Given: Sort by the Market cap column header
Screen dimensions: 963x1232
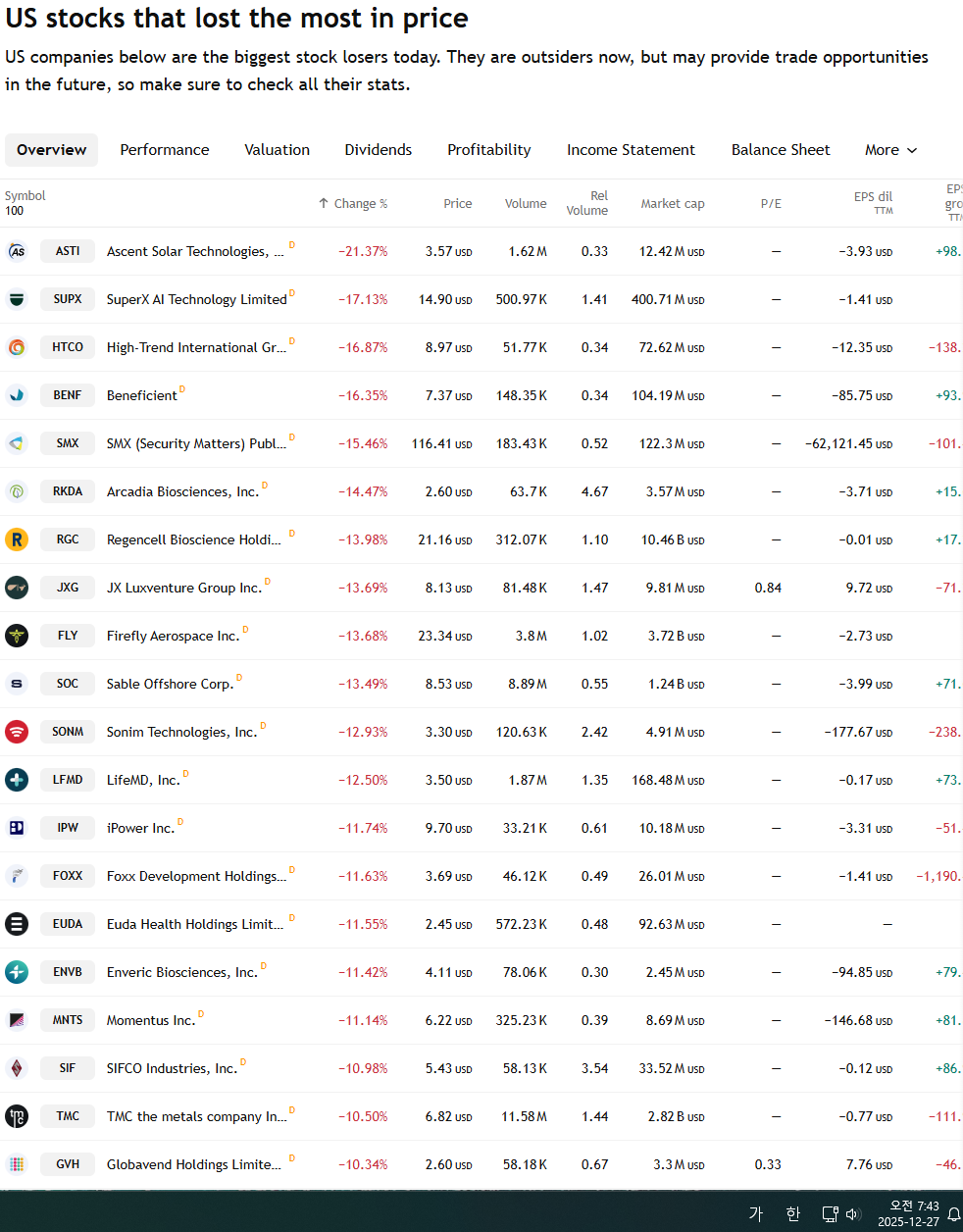Looking at the screenshot, I should tap(673, 204).
